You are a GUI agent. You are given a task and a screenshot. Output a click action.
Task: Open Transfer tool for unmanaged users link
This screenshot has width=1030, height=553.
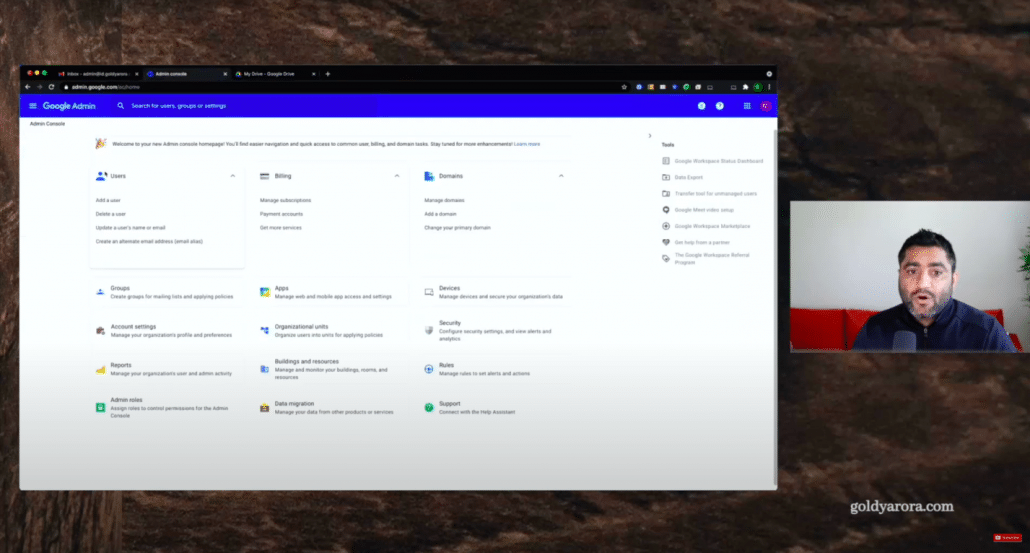click(715, 194)
